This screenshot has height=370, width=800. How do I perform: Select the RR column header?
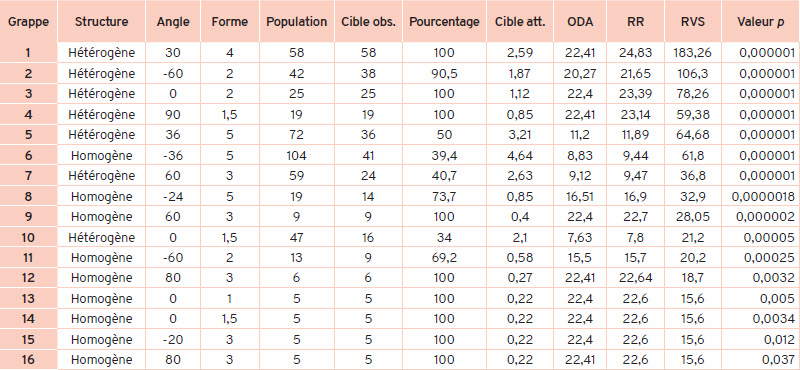(x=635, y=22)
